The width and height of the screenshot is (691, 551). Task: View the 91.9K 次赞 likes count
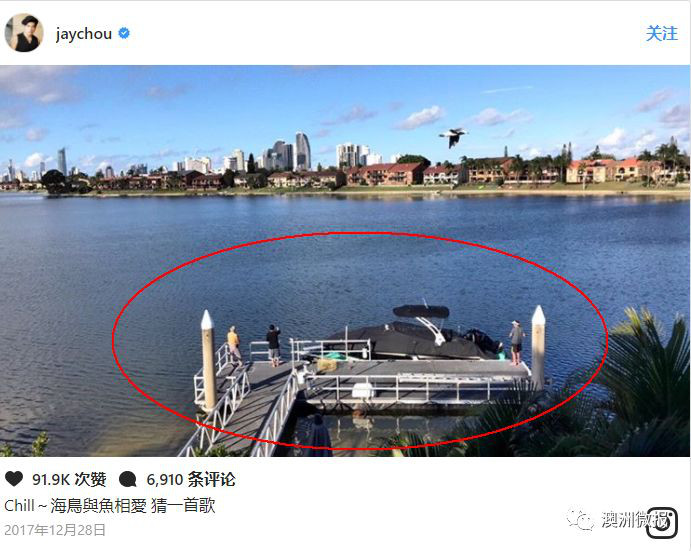(69, 480)
